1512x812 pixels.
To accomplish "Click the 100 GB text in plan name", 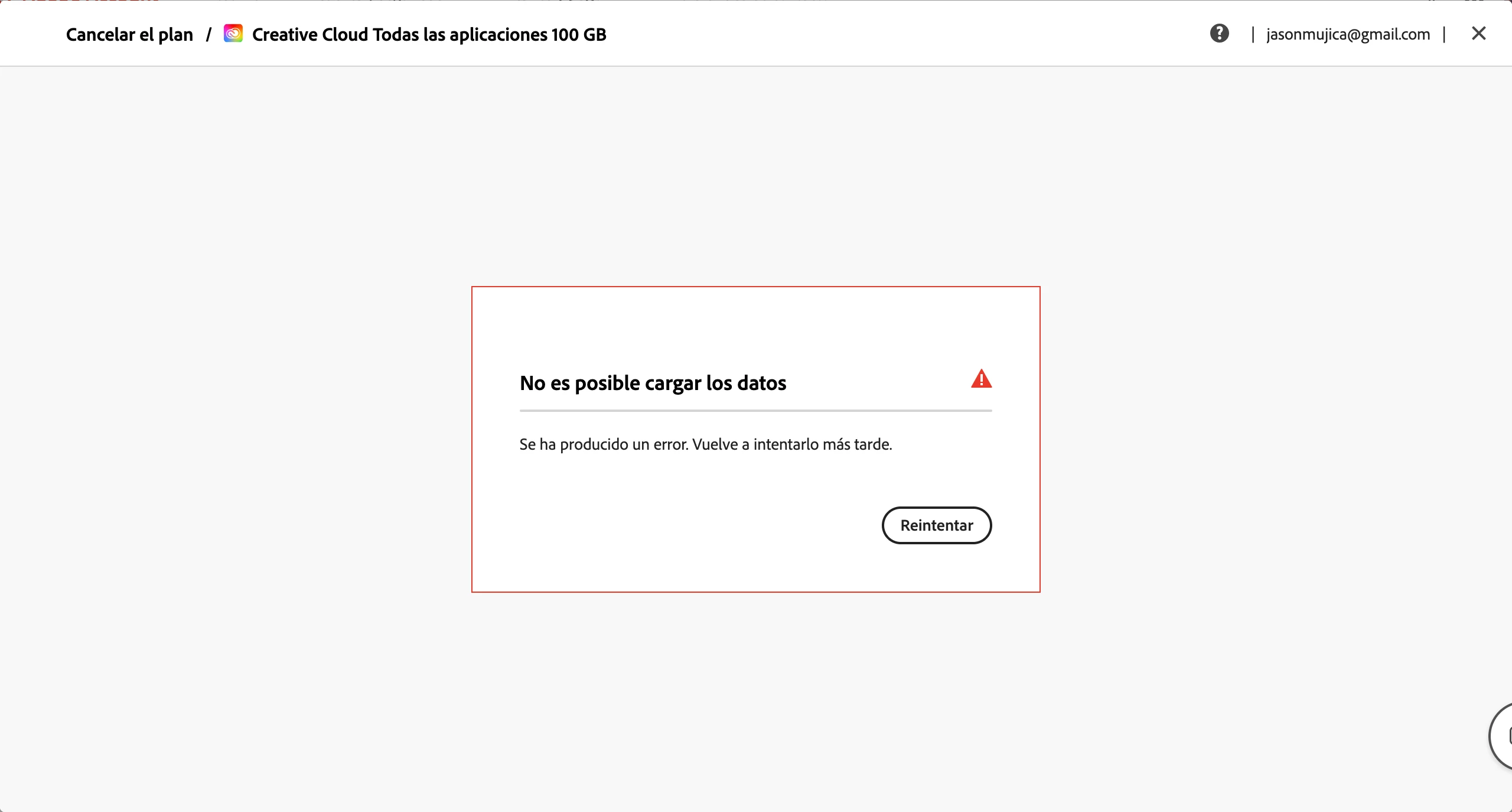I will click(x=579, y=35).
